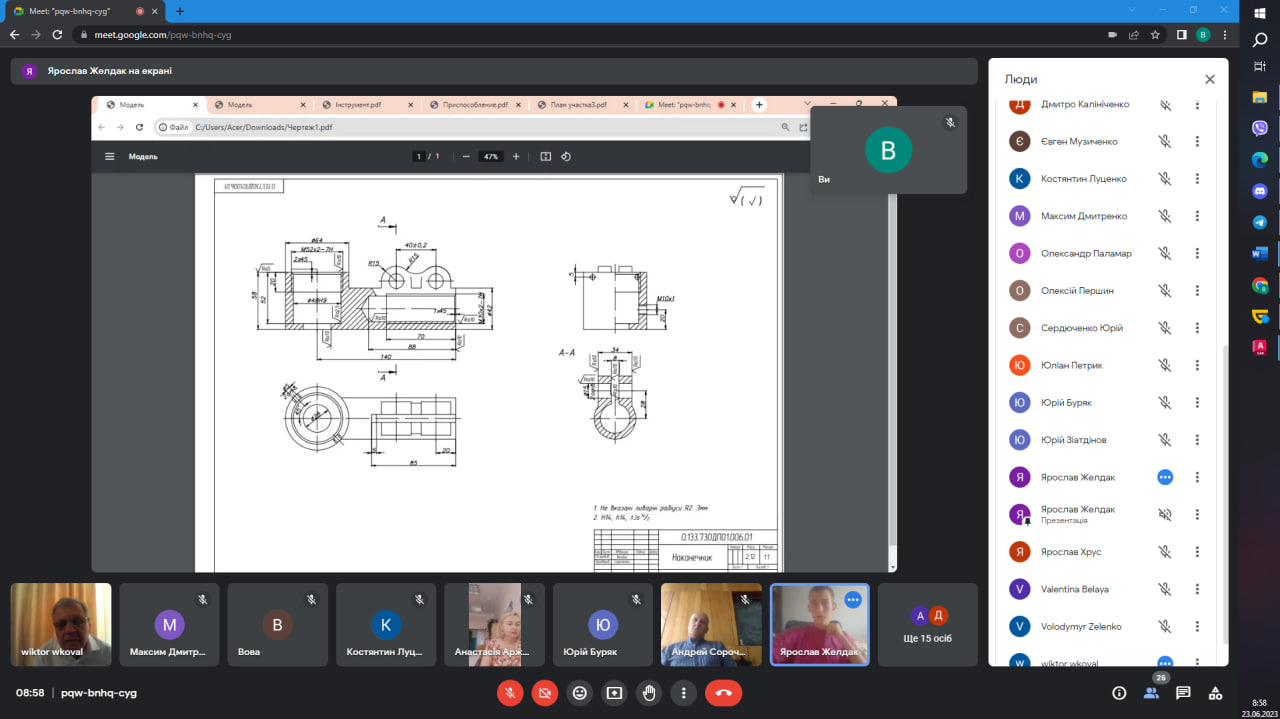Click the wiktor wkoval video tile

click(61, 625)
